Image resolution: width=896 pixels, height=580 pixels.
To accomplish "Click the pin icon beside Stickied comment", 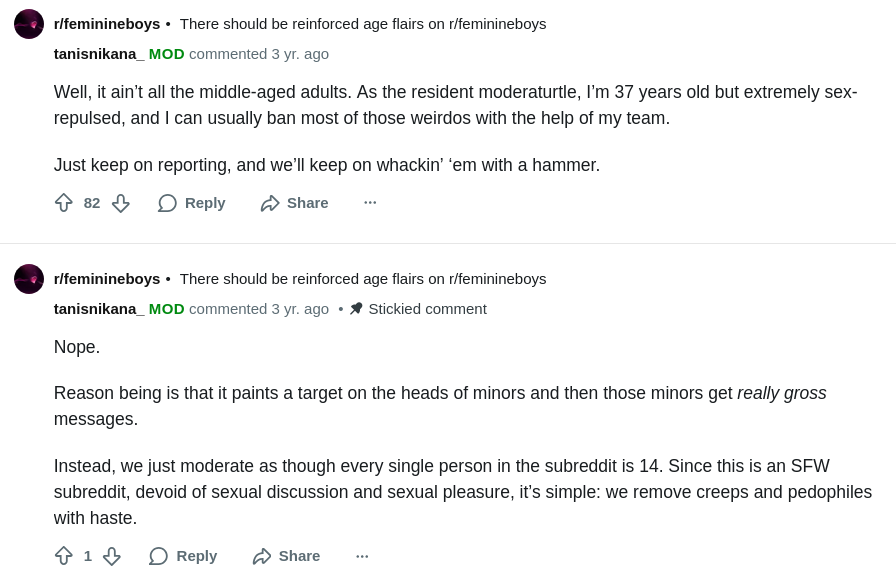I will click(x=356, y=309).
